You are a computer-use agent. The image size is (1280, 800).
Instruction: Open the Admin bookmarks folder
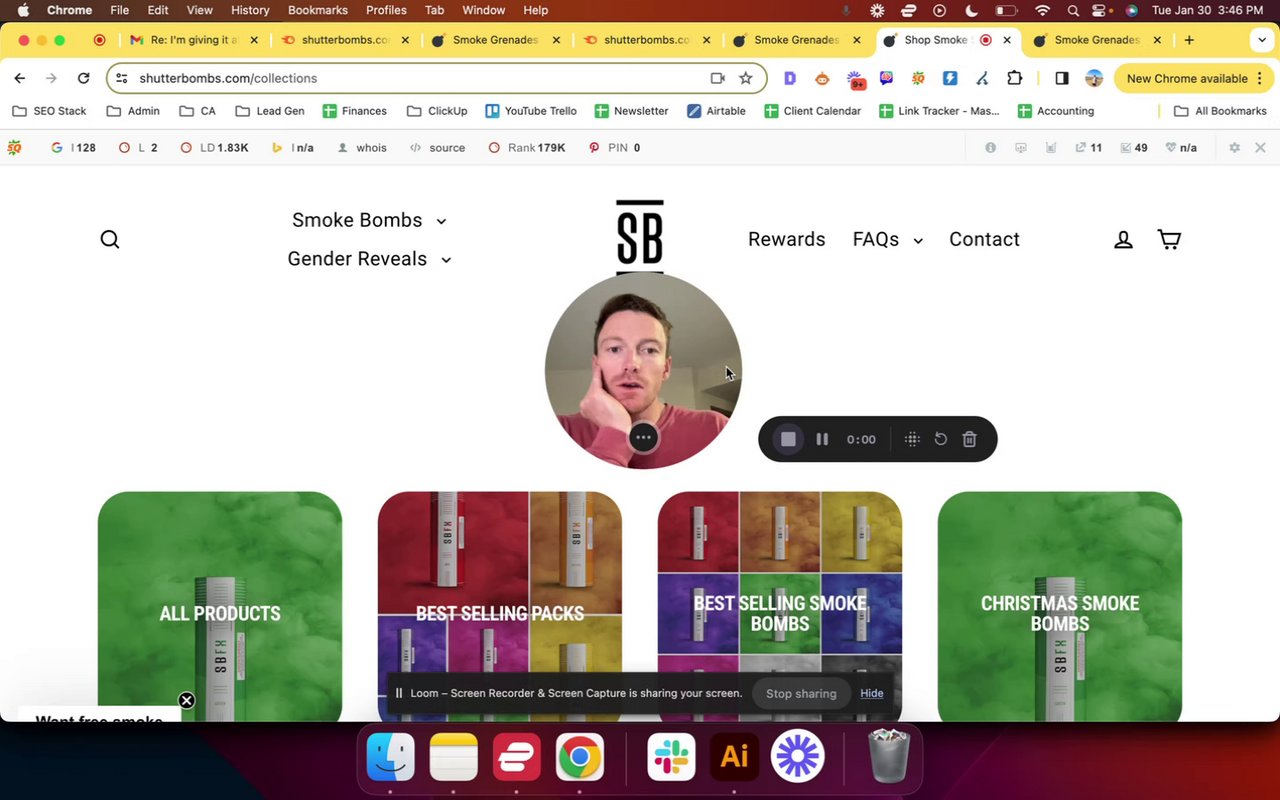[x=133, y=111]
